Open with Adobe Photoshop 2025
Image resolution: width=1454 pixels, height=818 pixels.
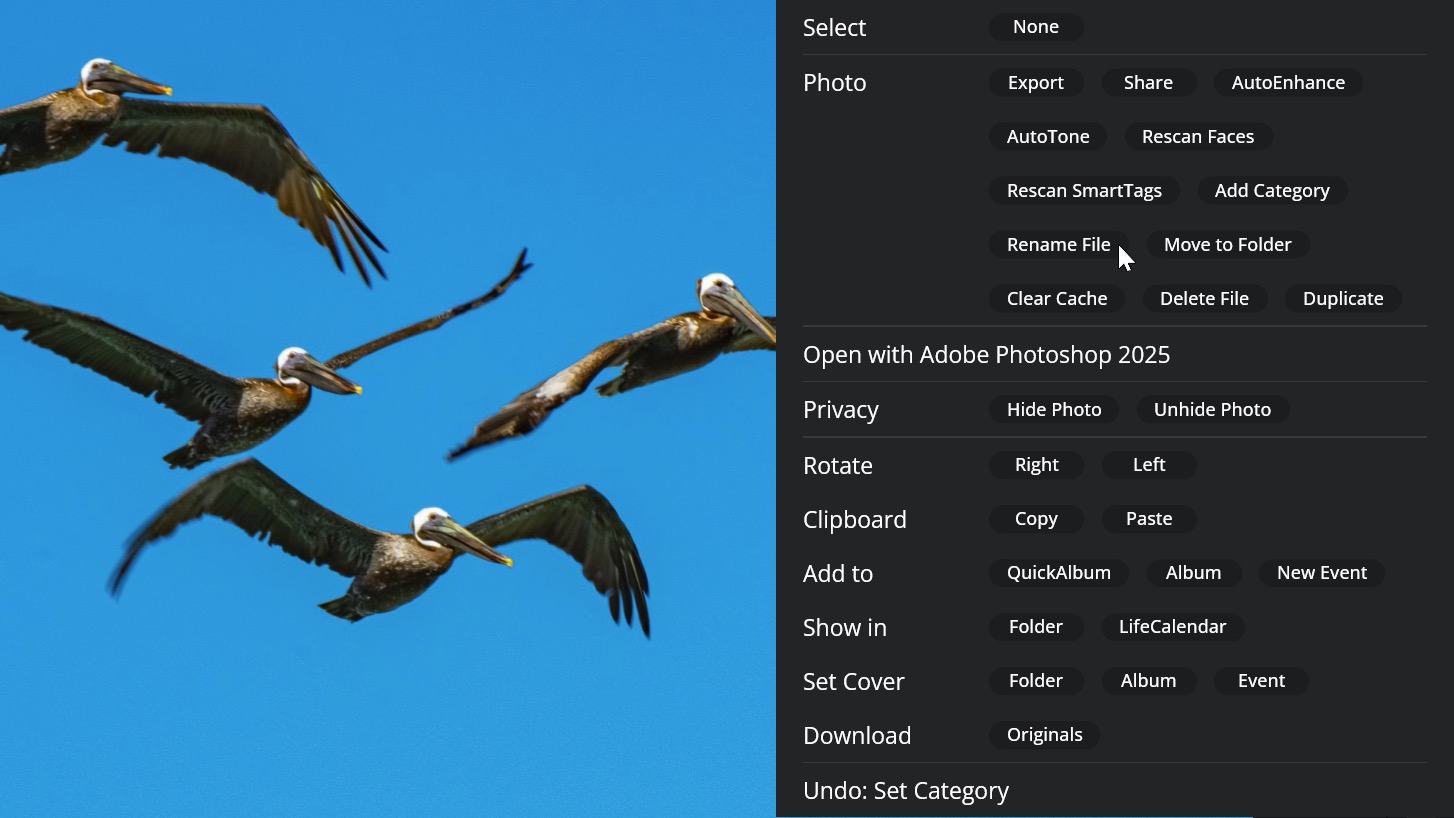coord(986,355)
